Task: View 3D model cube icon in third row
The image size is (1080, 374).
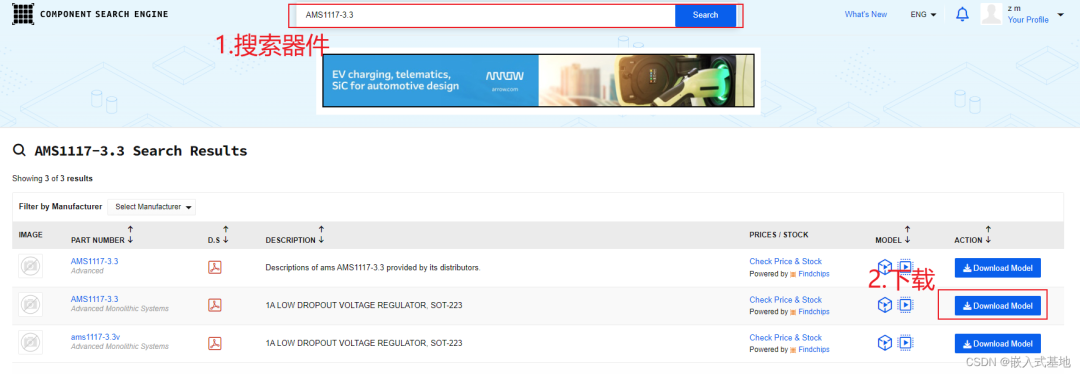Action: tap(884, 342)
